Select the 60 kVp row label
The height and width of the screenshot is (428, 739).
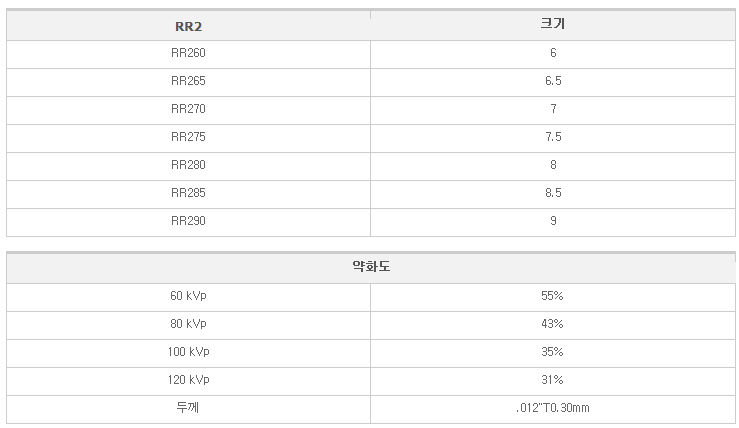point(189,296)
